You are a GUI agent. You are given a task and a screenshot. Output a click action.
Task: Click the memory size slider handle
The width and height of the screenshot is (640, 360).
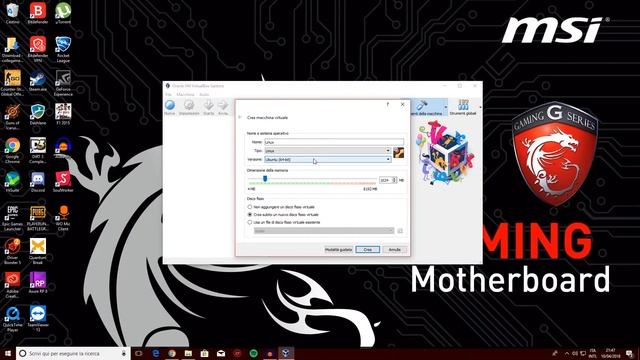(x=265, y=179)
